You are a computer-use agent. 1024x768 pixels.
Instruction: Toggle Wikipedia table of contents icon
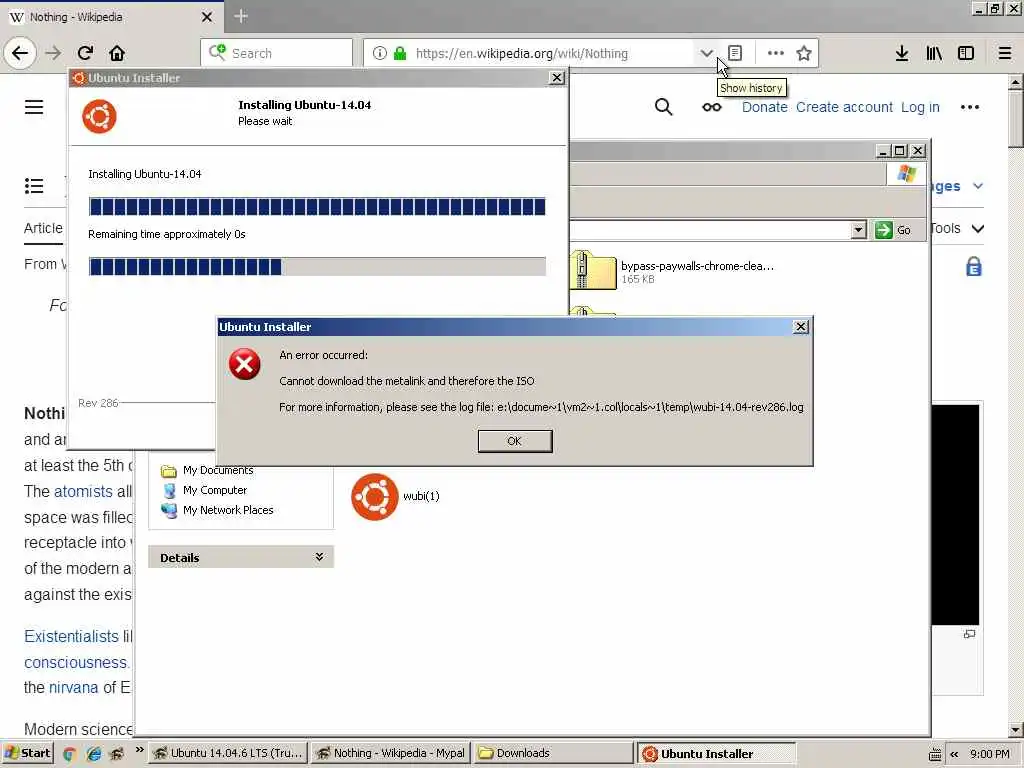[34, 186]
